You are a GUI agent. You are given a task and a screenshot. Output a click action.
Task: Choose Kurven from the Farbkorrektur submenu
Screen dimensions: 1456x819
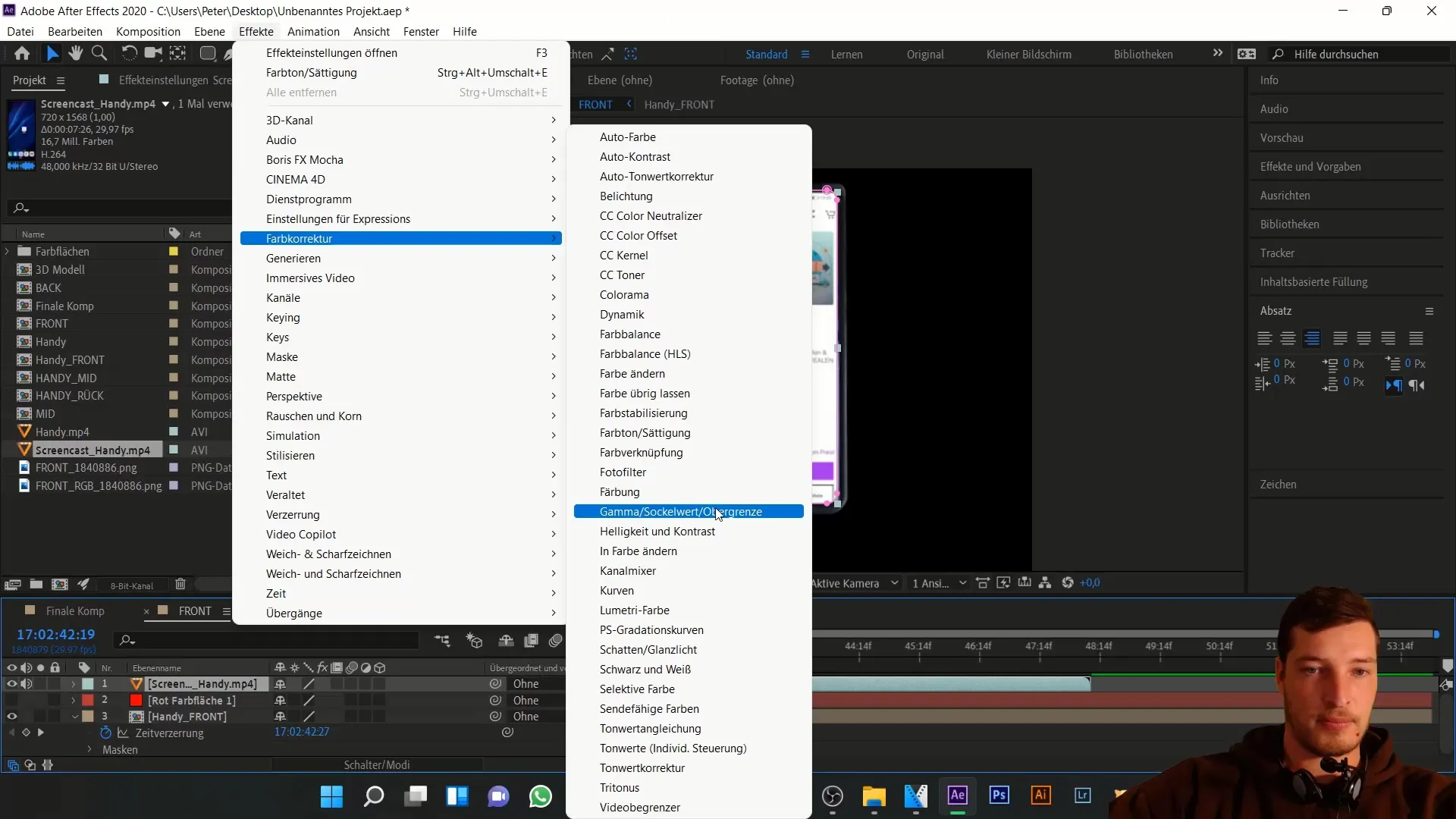(x=617, y=590)
